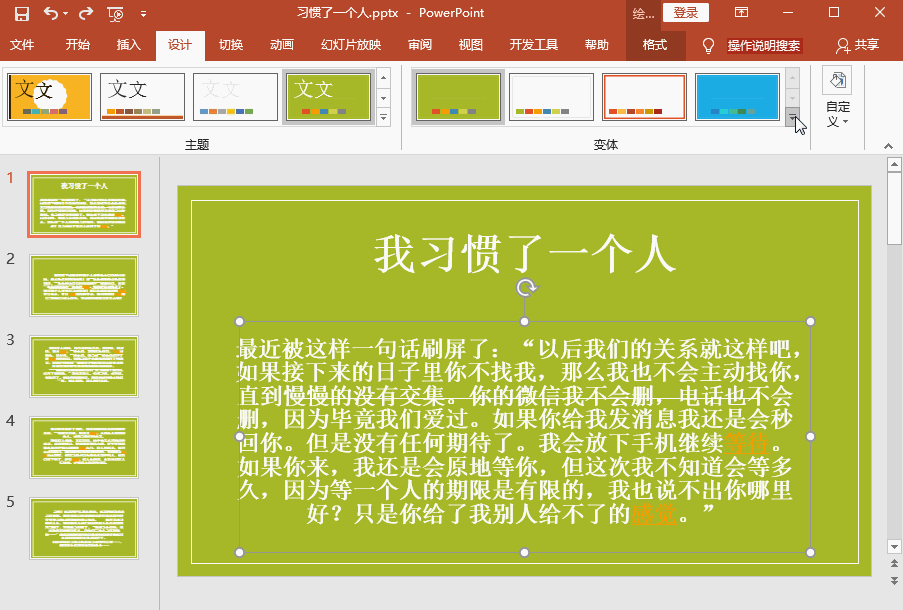Switch to the 审阅 tab
The height and width of the screenshot is (610, 903).
(420, 45)
